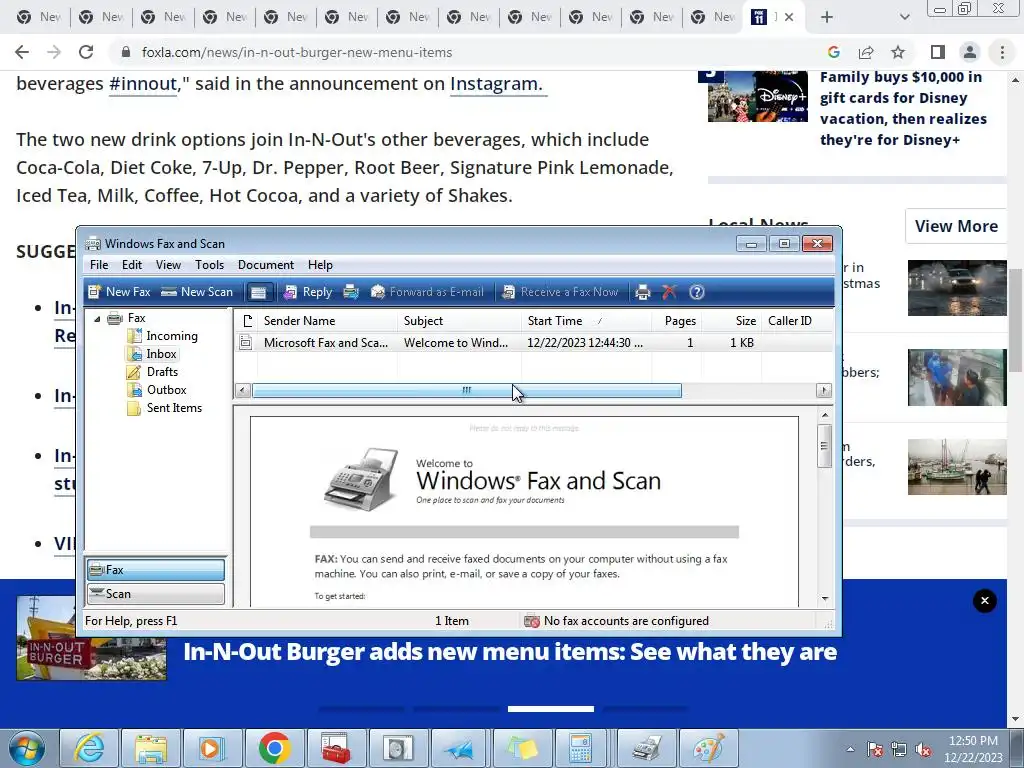1024x768 pixels.
Task: Click left arrow of message list scrollbar
Action: click(243, 391)
